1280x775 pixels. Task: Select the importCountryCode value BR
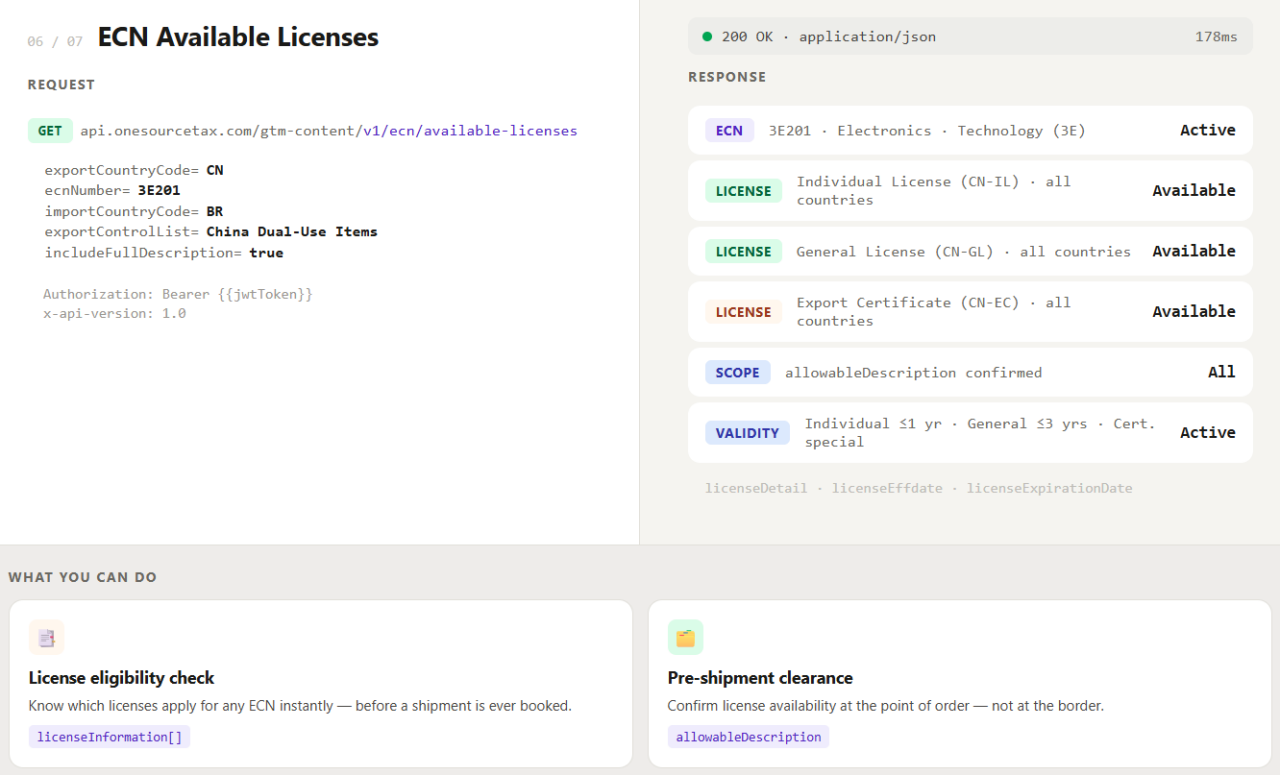(x=215, y=211)
